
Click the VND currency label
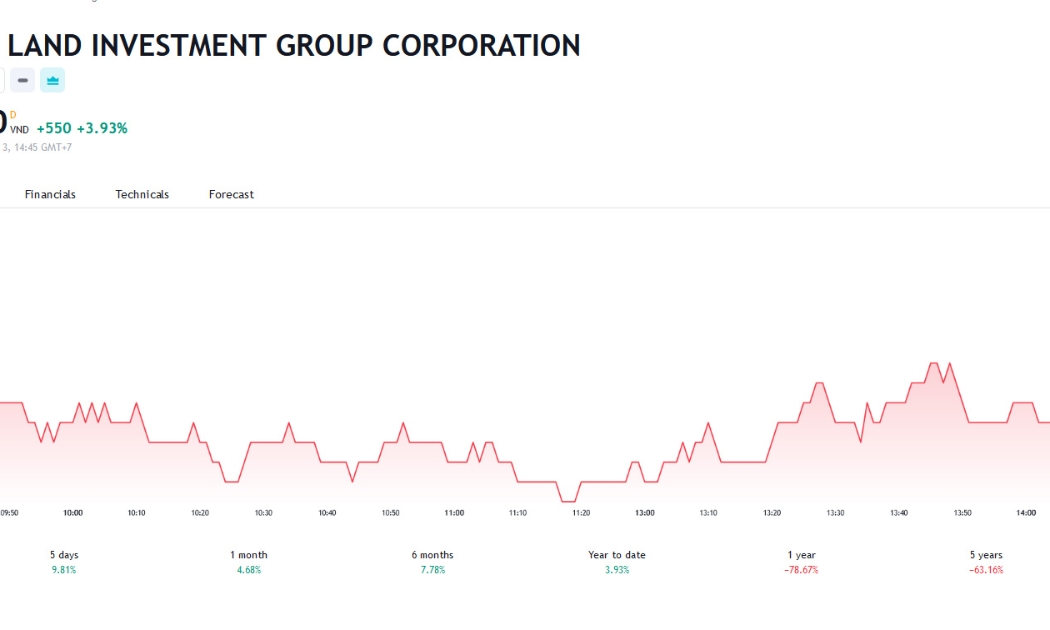[x=19, y=130]
